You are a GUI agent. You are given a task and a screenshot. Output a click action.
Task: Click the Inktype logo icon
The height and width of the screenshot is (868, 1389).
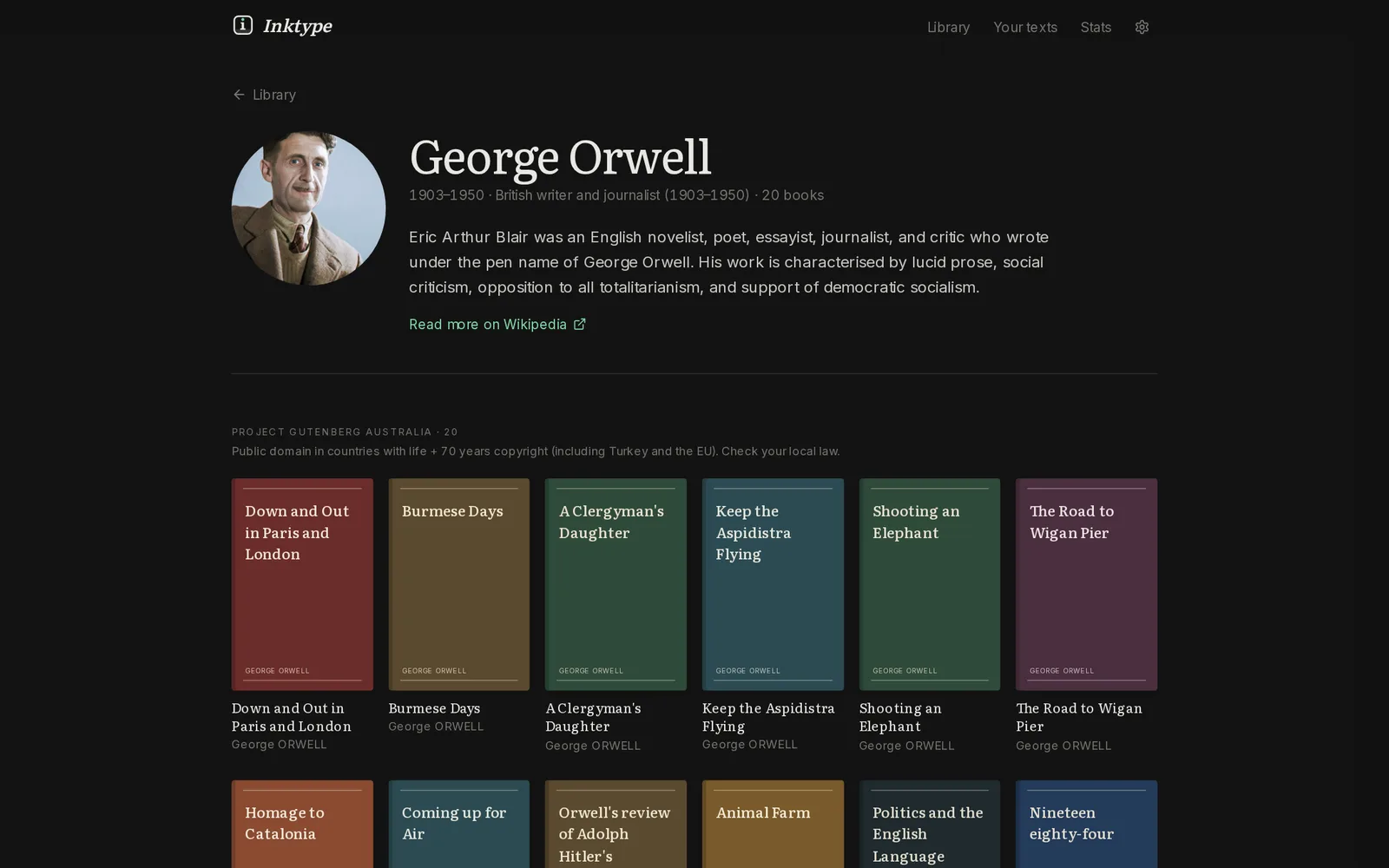[243, 26]
